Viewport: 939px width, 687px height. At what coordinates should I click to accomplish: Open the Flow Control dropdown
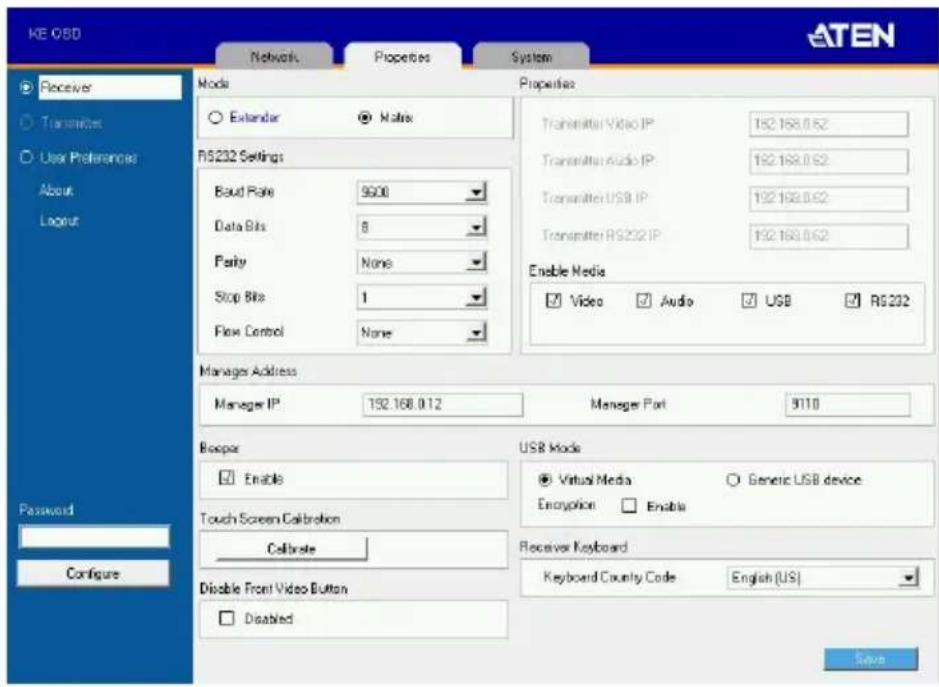(422, 332)
